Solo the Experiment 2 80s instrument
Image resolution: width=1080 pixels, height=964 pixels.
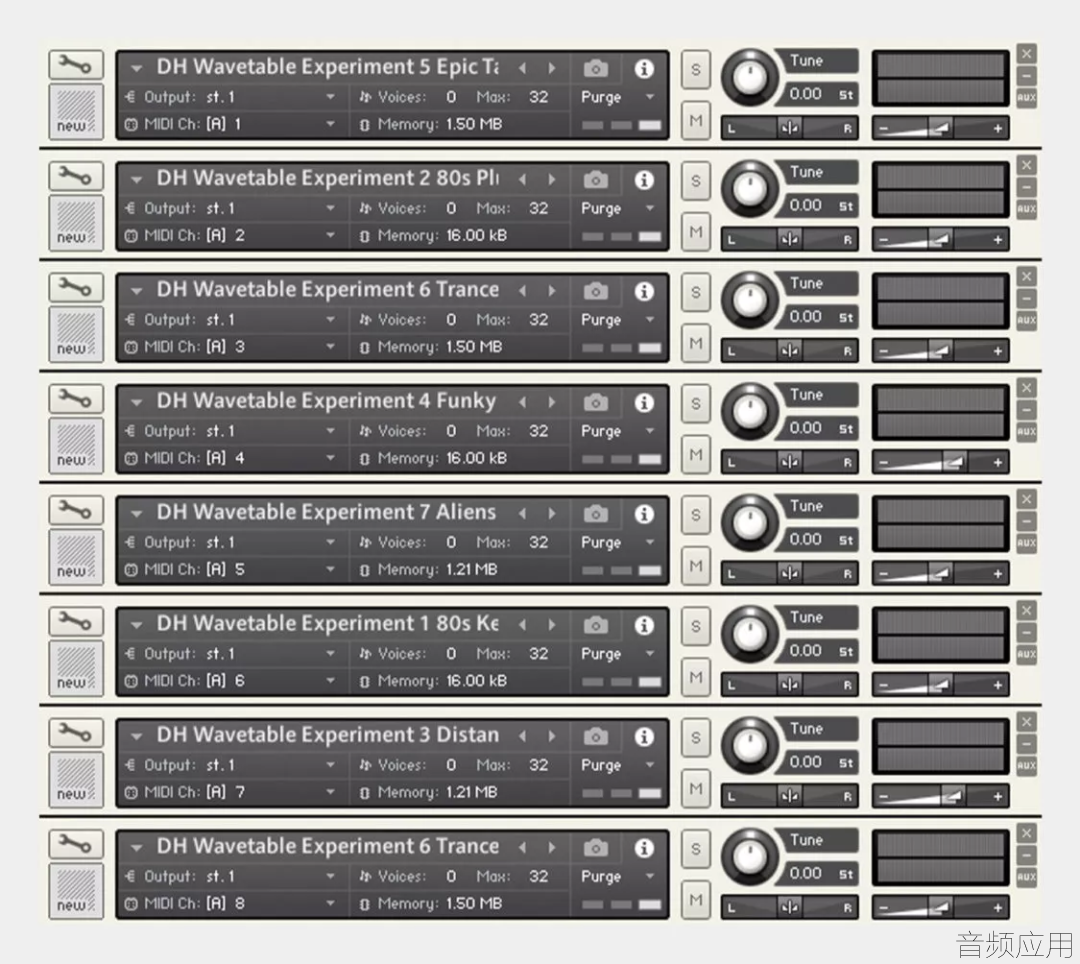pyautogui.click(x=696, y=181)
